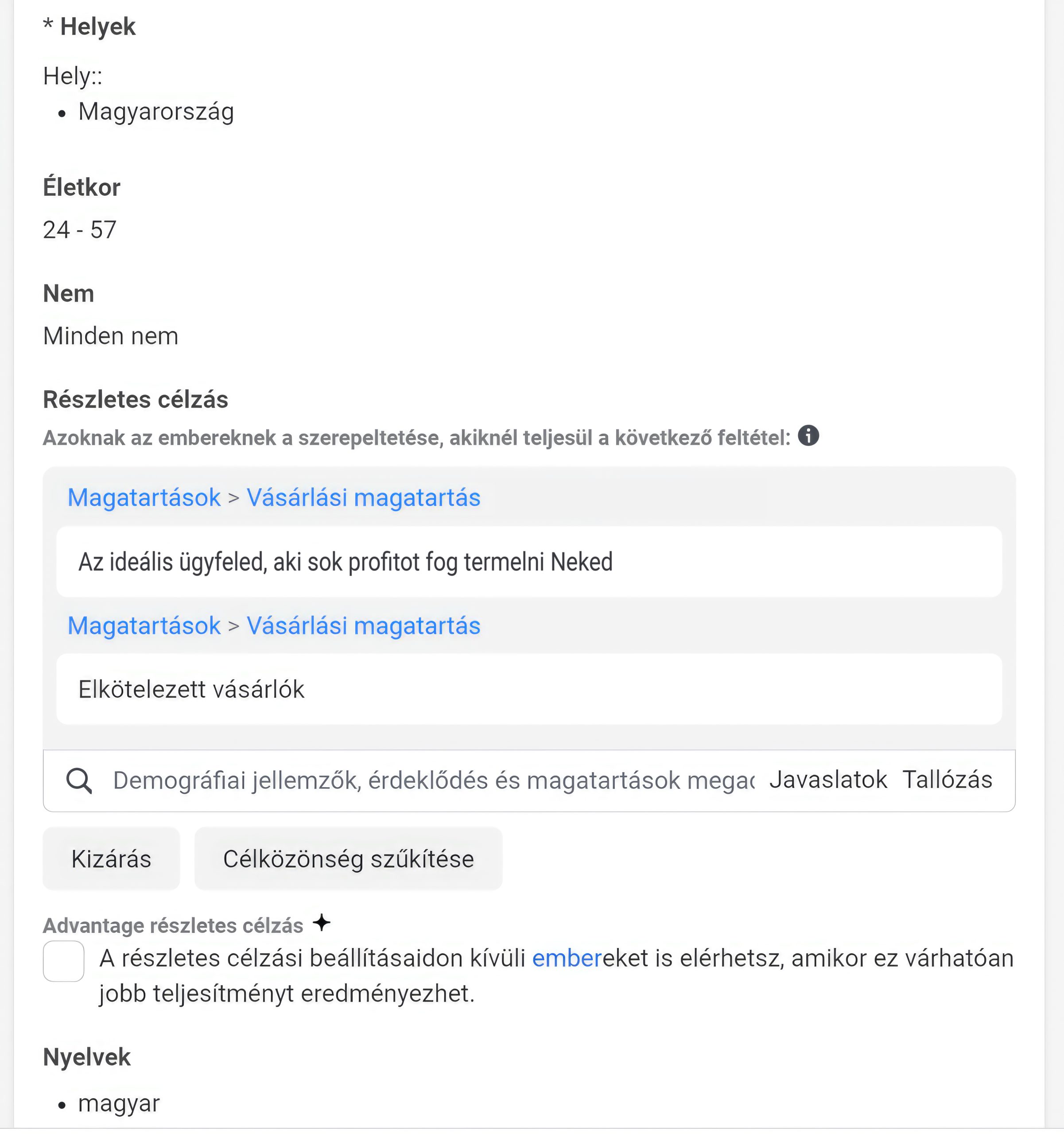
Task: Click the demographics search input field
Action: pos(400,781)
